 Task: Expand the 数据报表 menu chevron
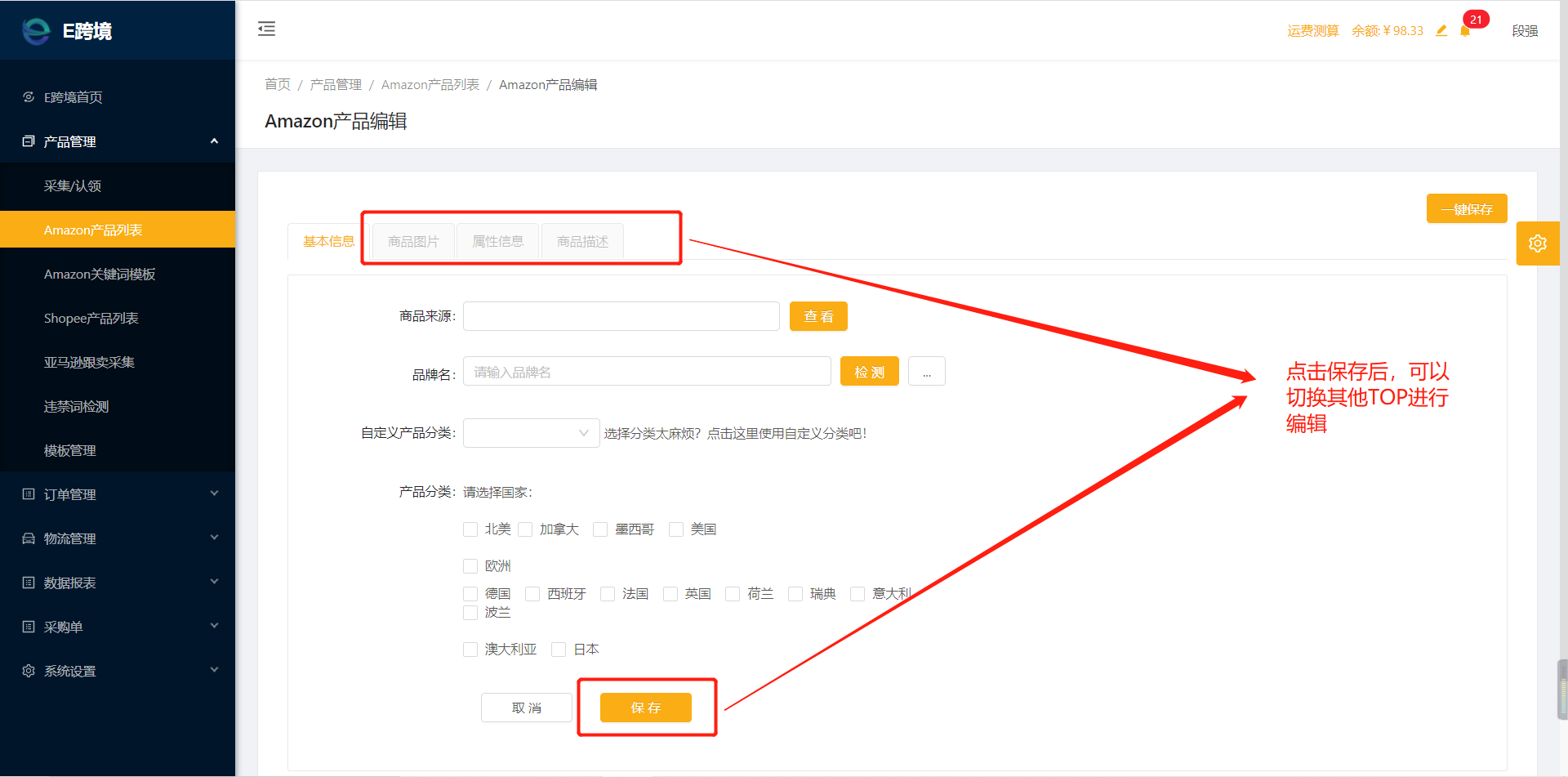tap(214, 582)
